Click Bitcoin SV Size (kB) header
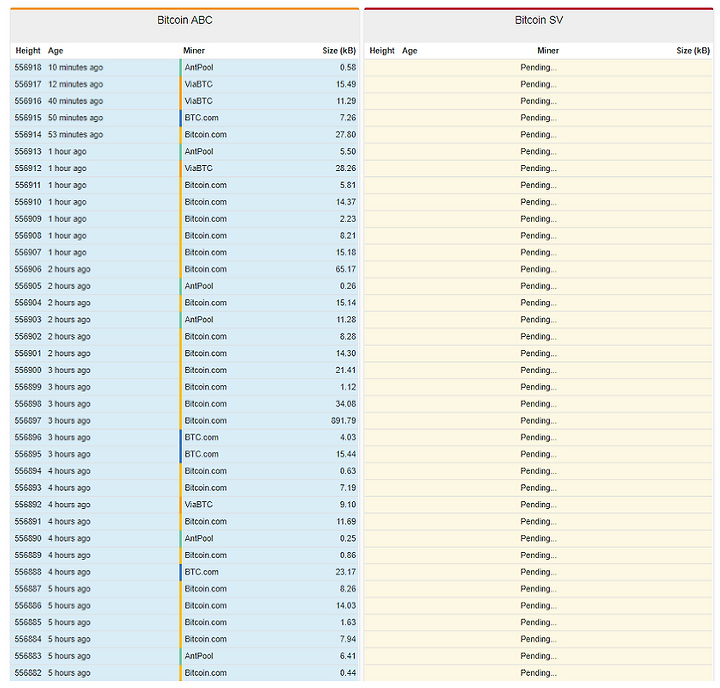 [x=693, y=51]
